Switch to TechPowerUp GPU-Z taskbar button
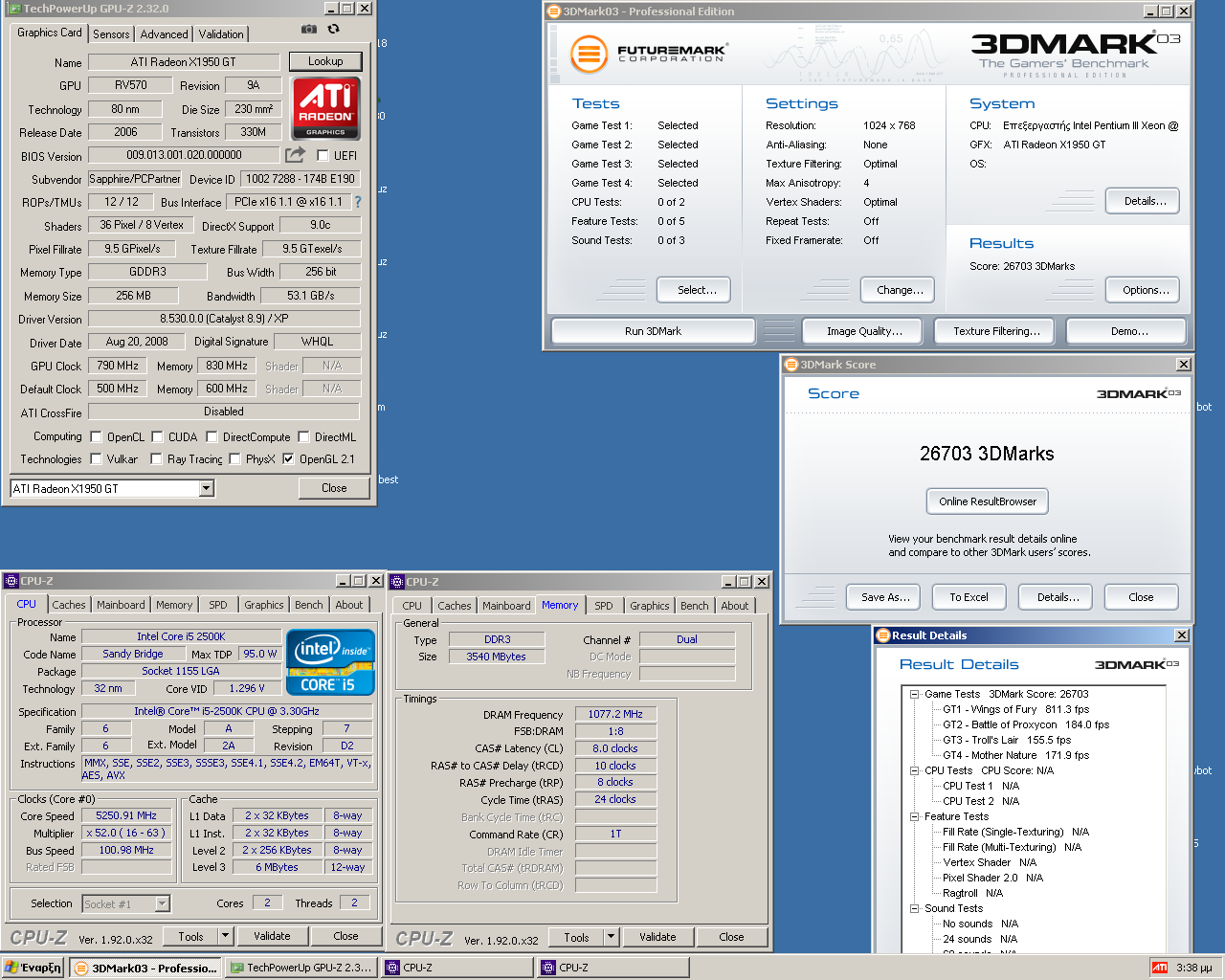Screen dimensions: 1225x980 301,968
